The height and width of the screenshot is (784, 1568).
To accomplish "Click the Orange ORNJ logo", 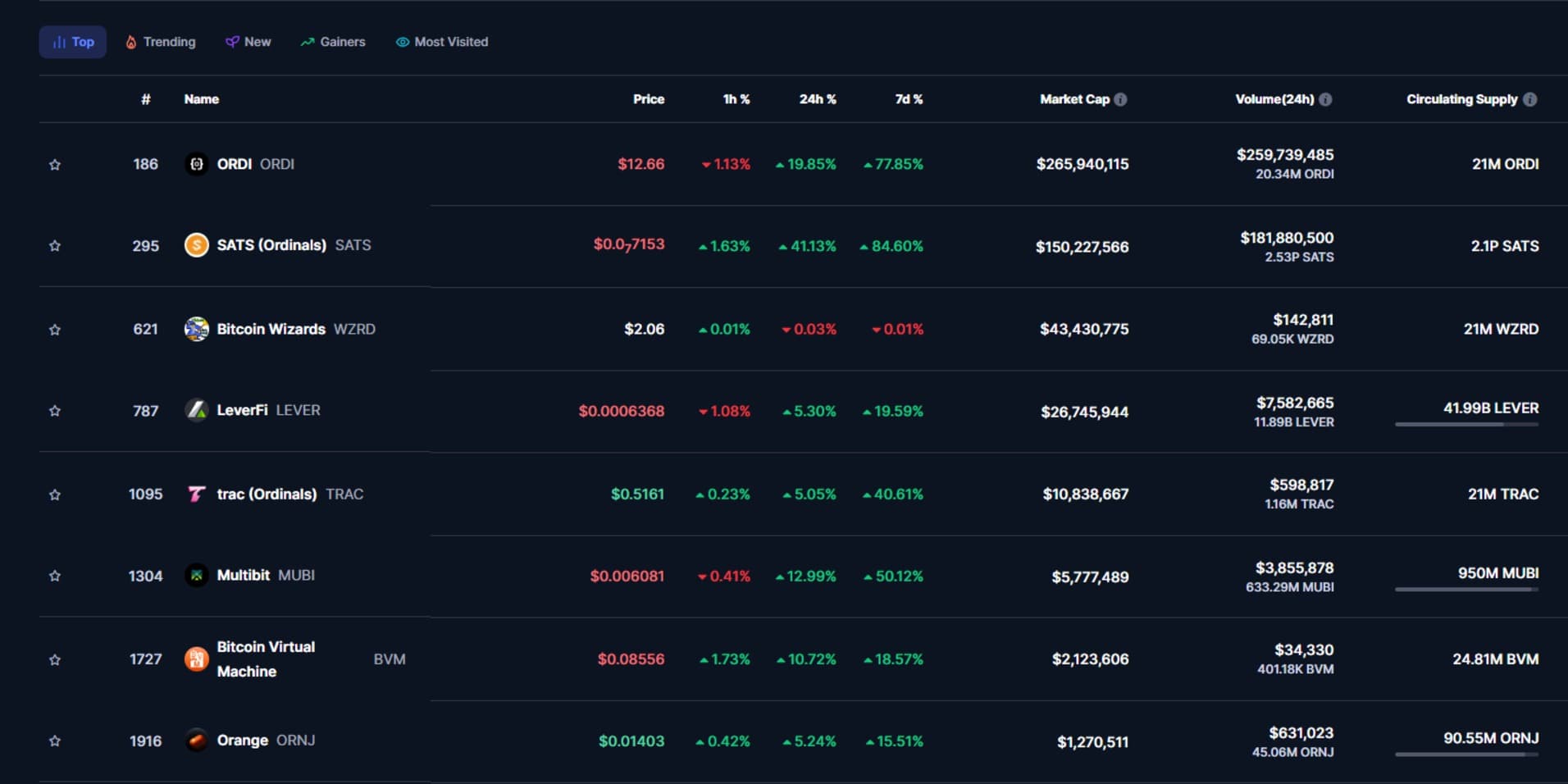I will [196, 740].
